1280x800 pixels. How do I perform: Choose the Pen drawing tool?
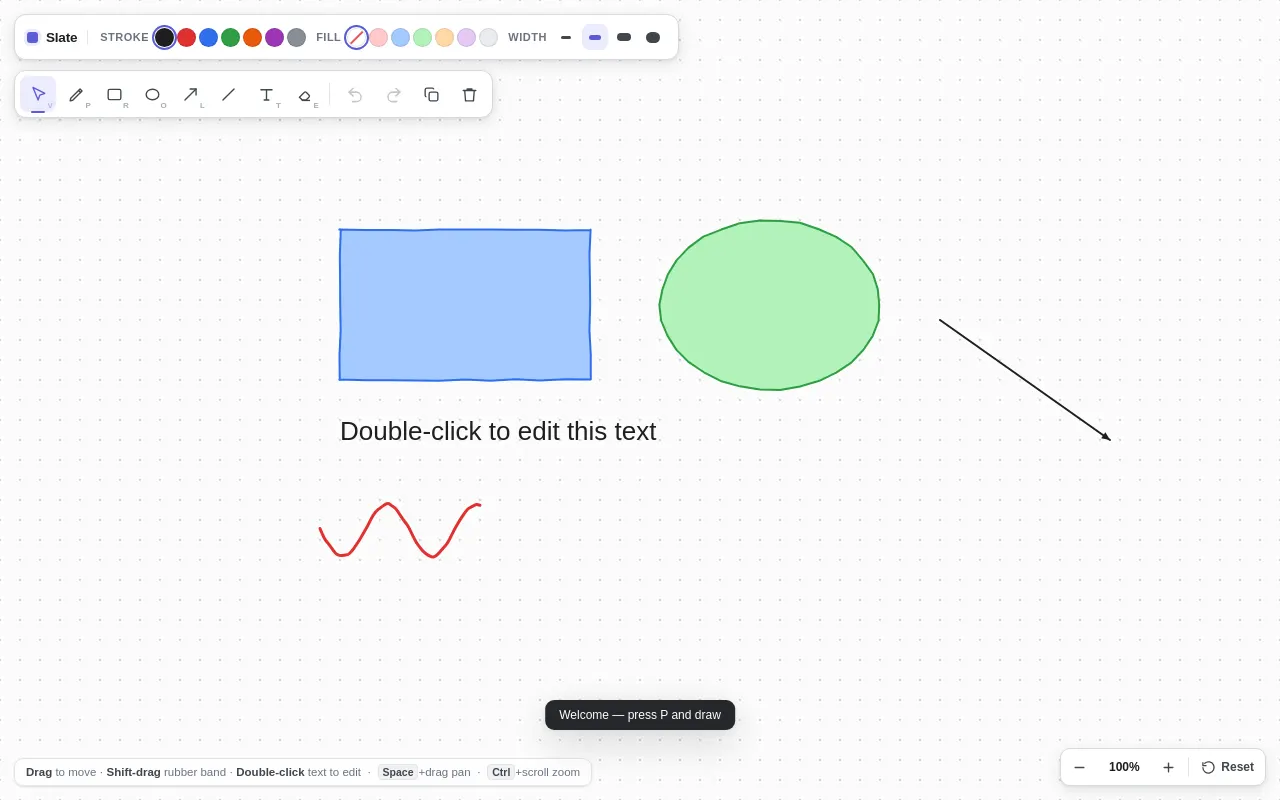tap(76, 94)
